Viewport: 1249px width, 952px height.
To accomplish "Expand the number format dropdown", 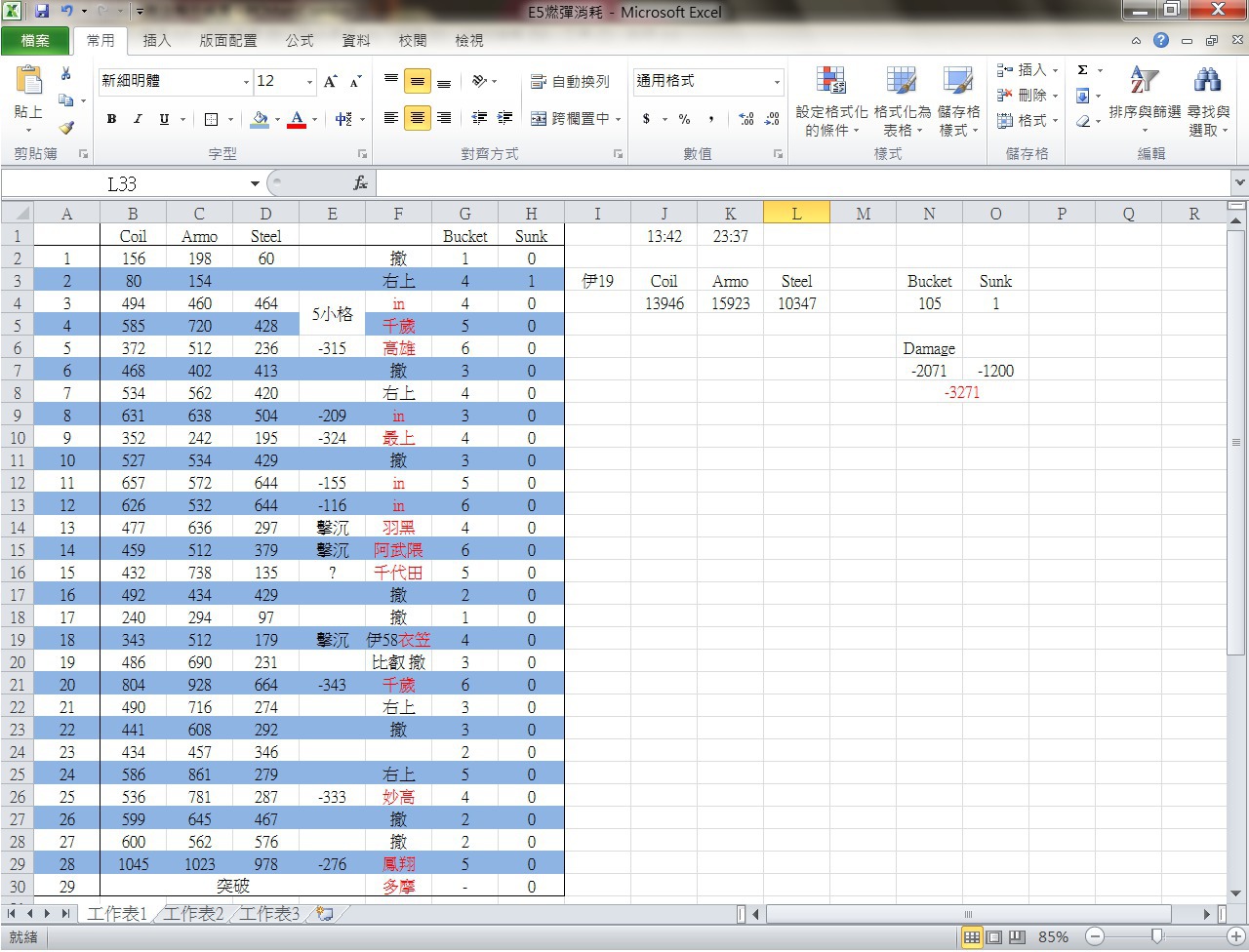I will pyautogui.click(x=777, y=82).
